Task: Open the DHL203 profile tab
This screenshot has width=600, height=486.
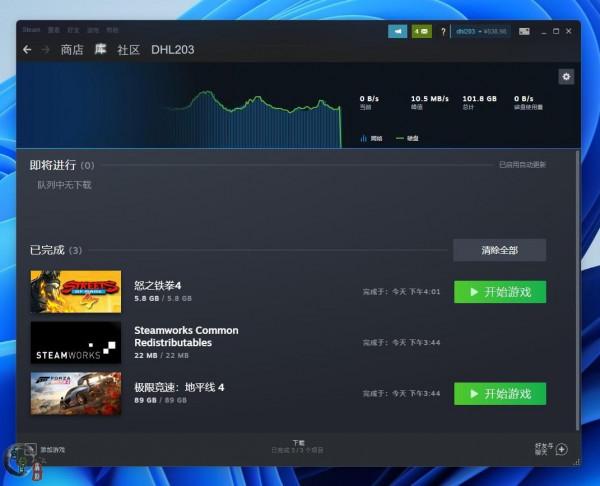Action: (172, 49)
